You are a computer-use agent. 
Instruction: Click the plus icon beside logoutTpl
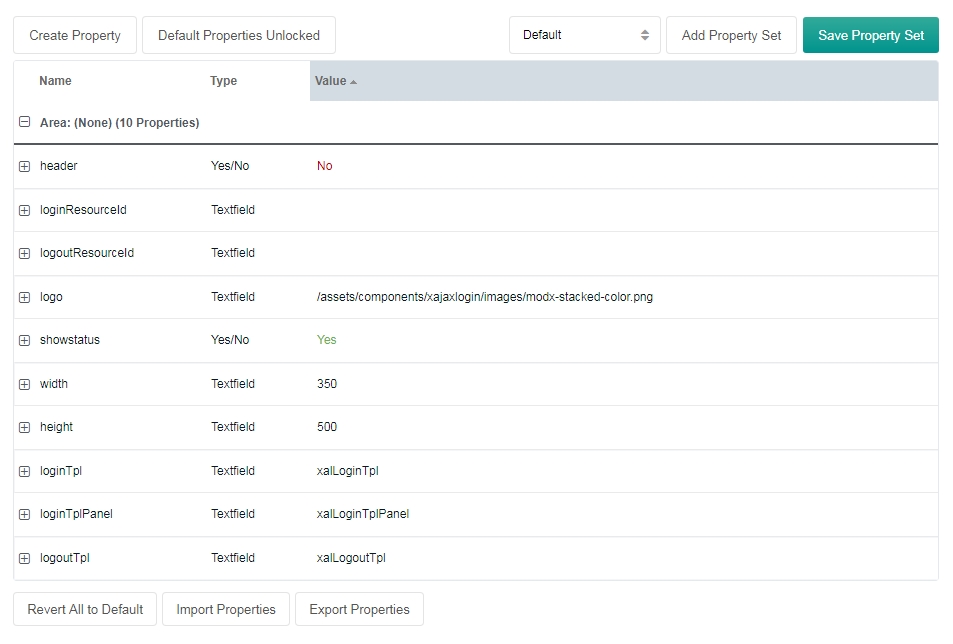24,558
